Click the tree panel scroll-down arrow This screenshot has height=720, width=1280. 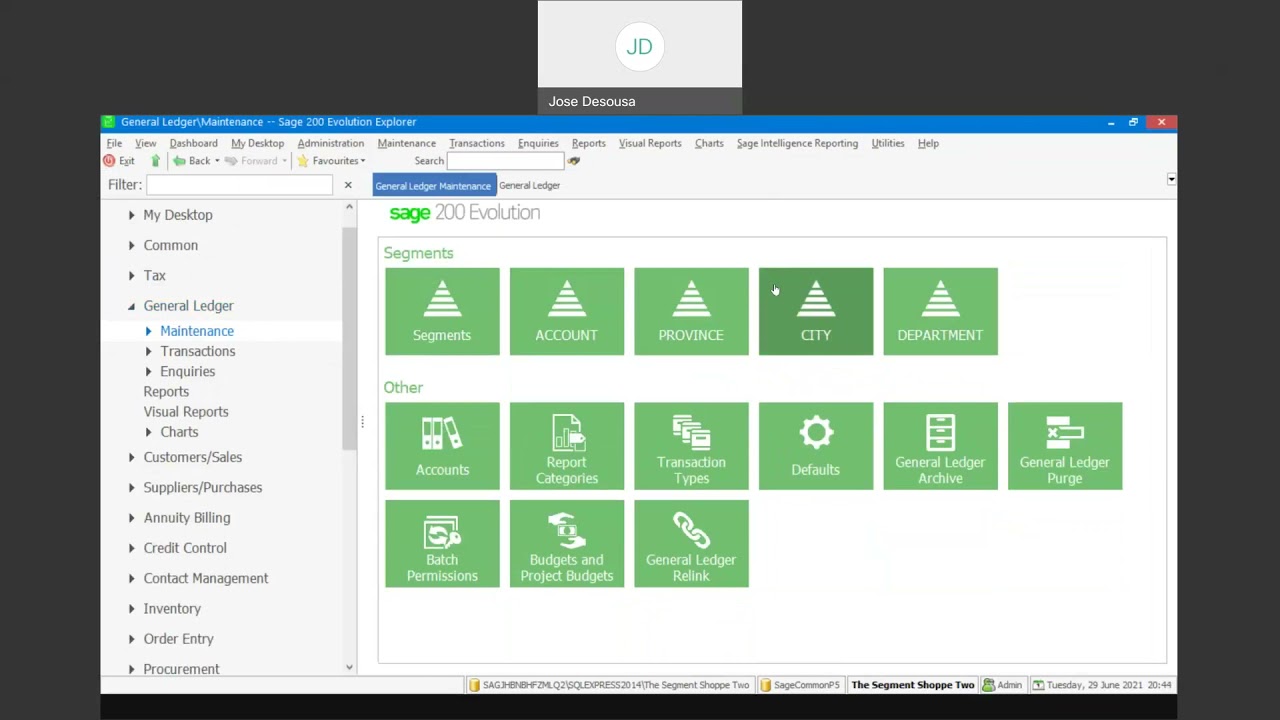[349, 667]
